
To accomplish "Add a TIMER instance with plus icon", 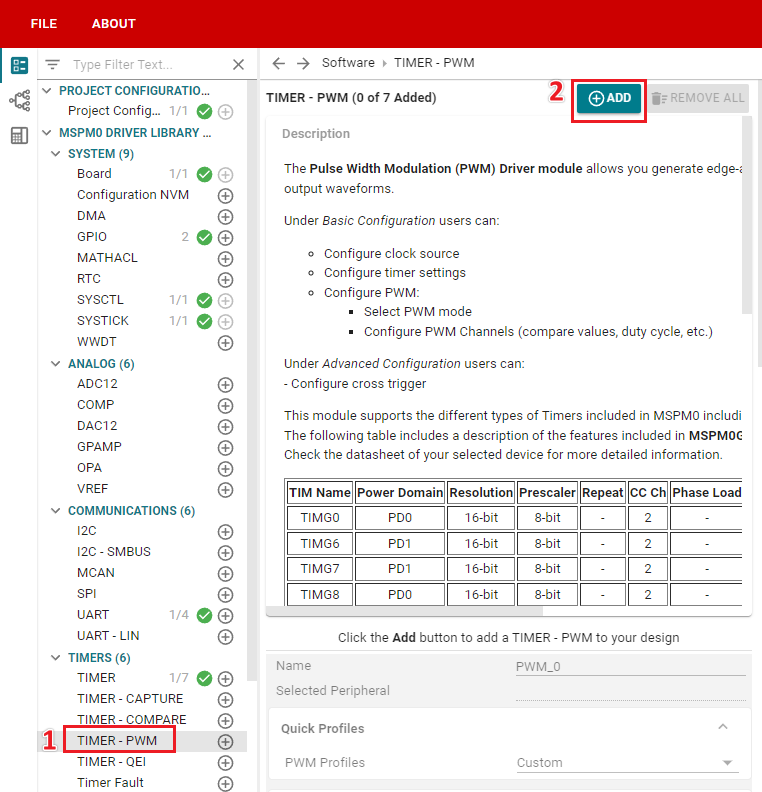I will click(225, 679).
